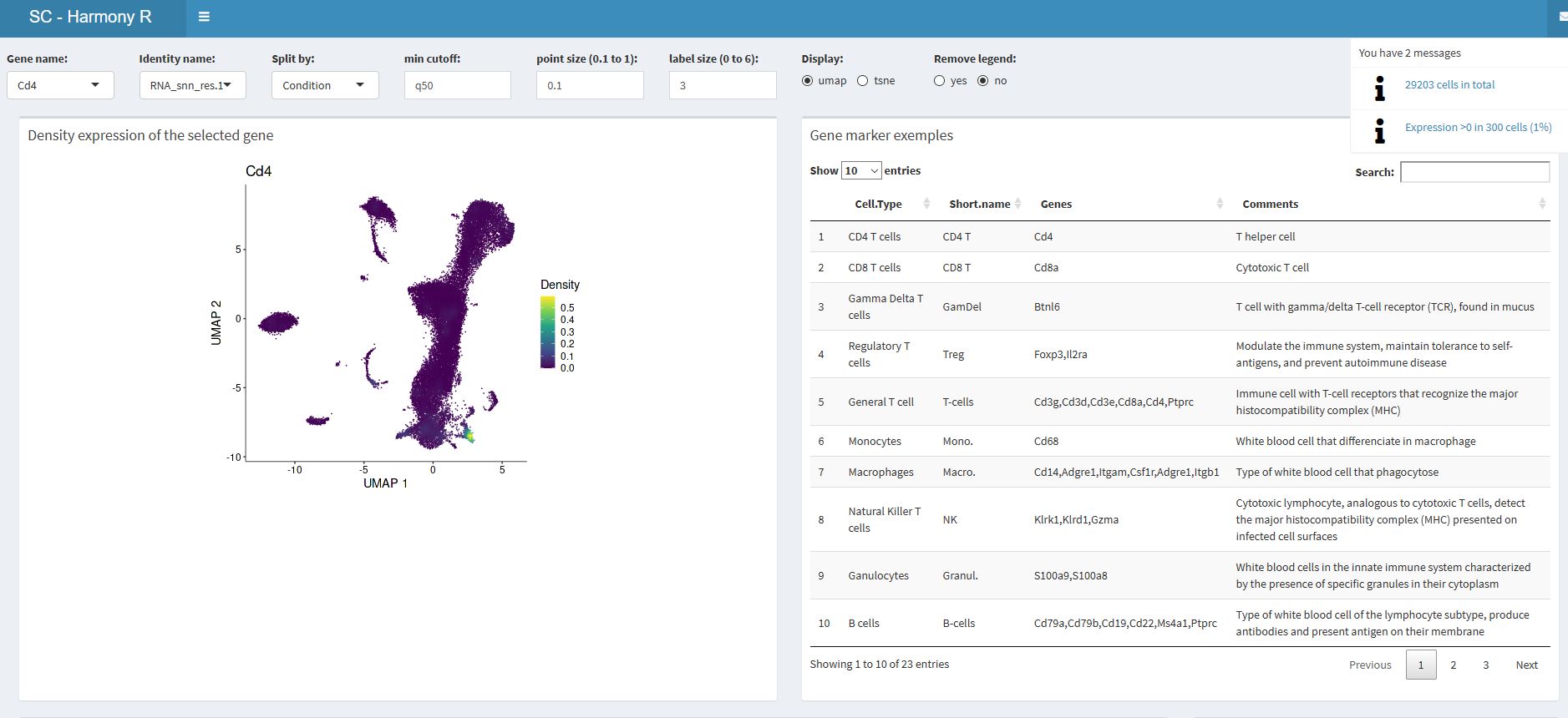Click info icon beside 29203 cells message
The width and height of the screenshot is (1568, 718).
1379,88
